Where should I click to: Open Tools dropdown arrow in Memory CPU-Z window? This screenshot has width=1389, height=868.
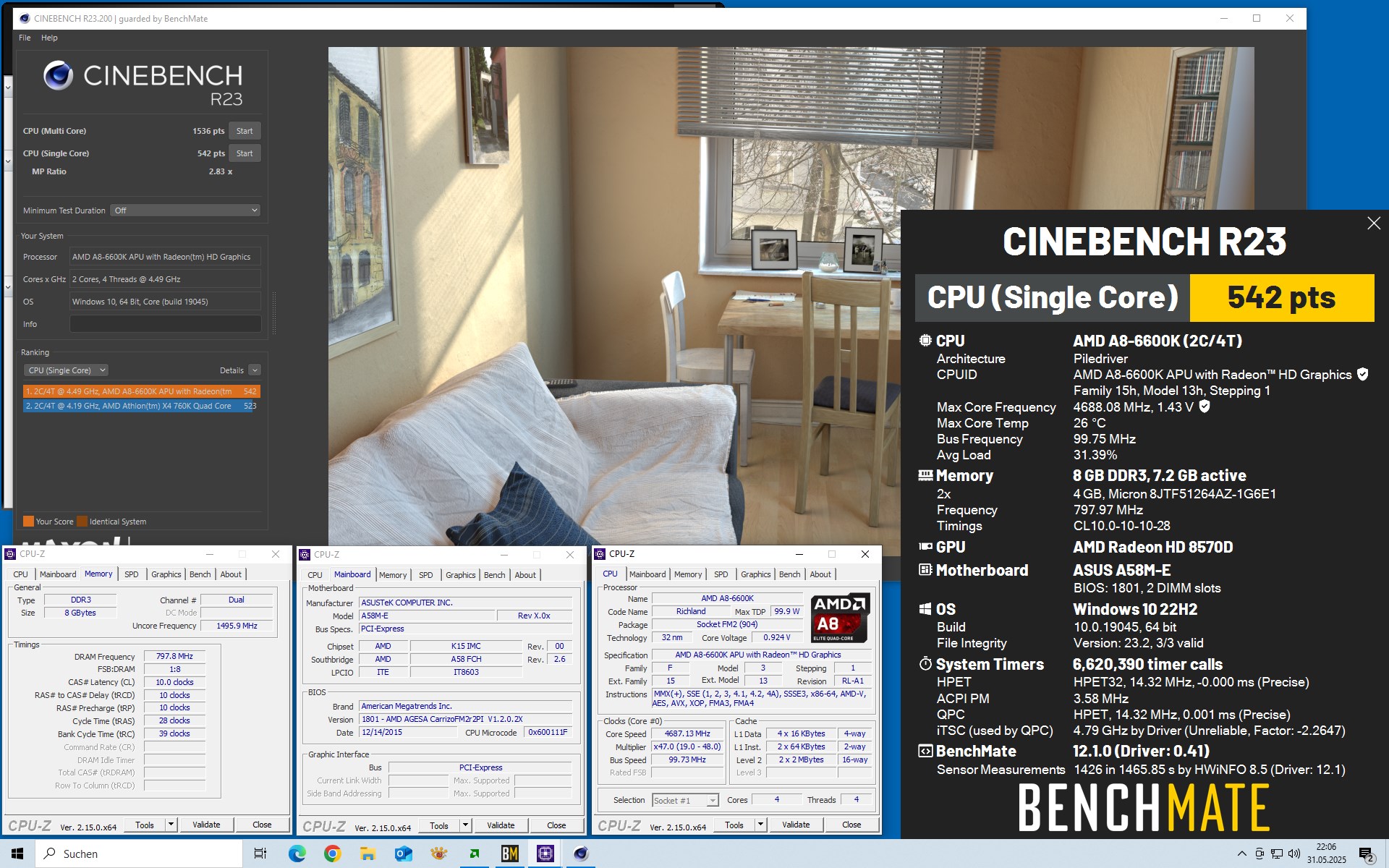pyautogui.click(x=171, y=825)
